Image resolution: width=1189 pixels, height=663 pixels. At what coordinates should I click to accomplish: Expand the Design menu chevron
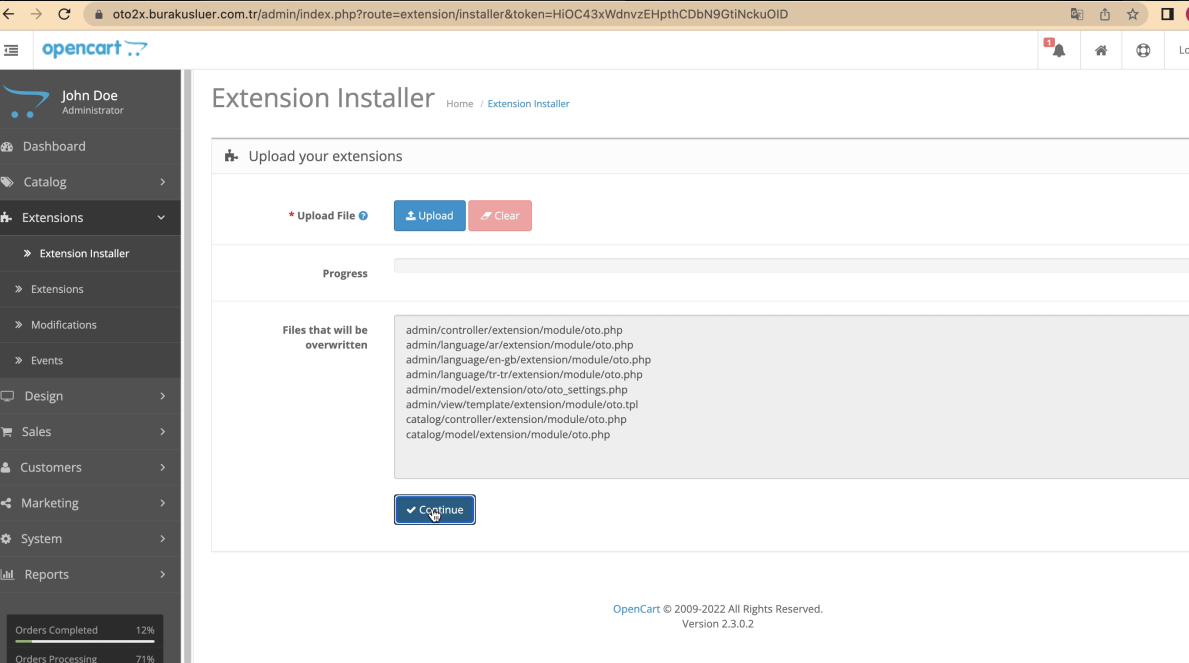click(162, 396)
